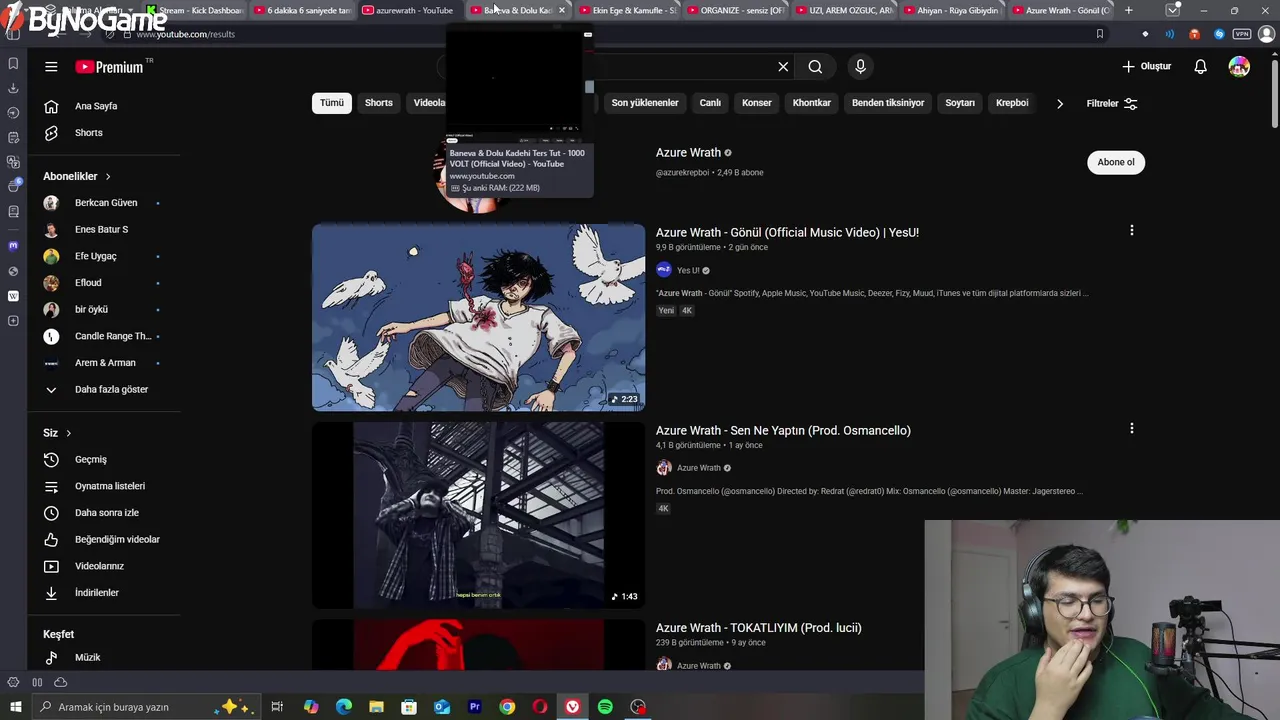The image size is (1280, 720).
Task: Show more filter chips with right arrow
Action: 1060,103
